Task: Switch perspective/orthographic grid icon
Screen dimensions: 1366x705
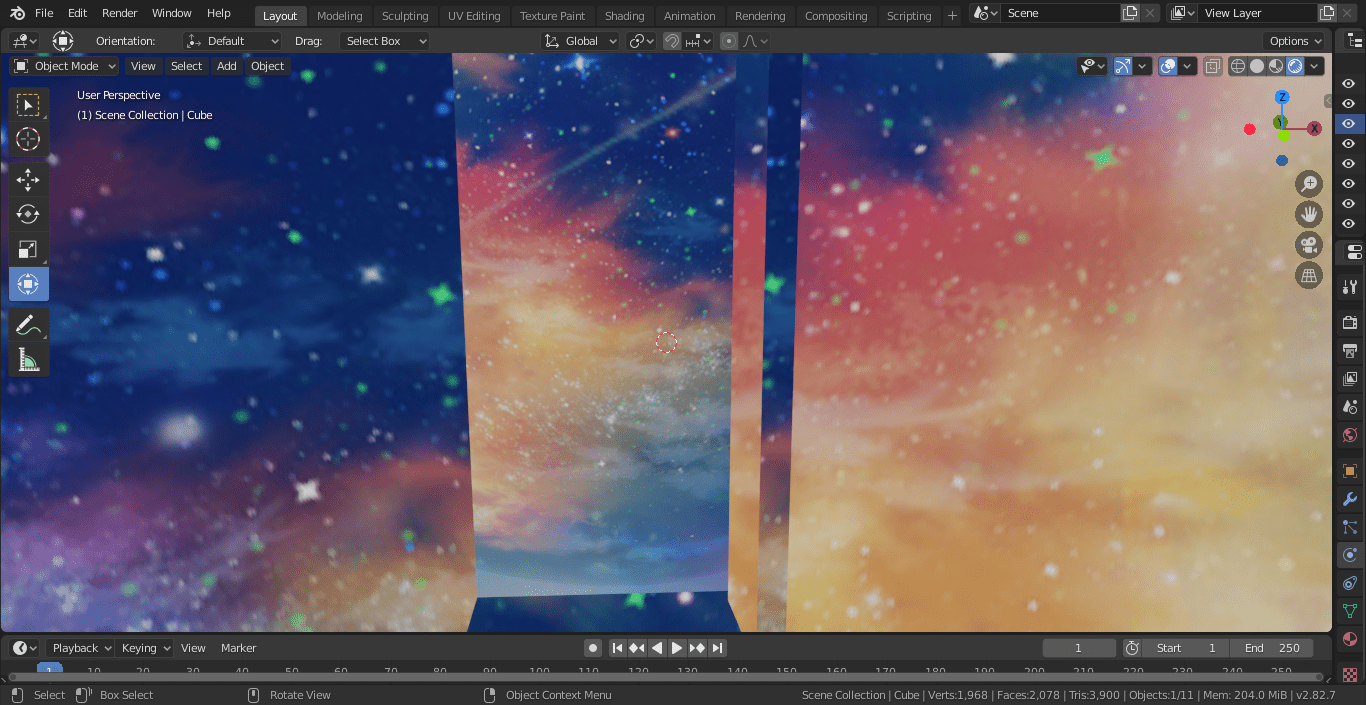Action: pos(1309,275)
